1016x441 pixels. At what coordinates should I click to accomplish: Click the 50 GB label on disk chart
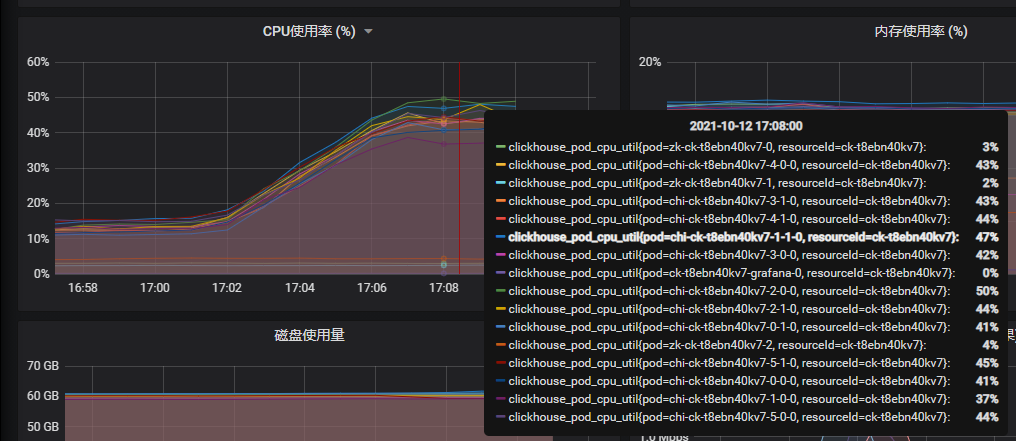43,427
